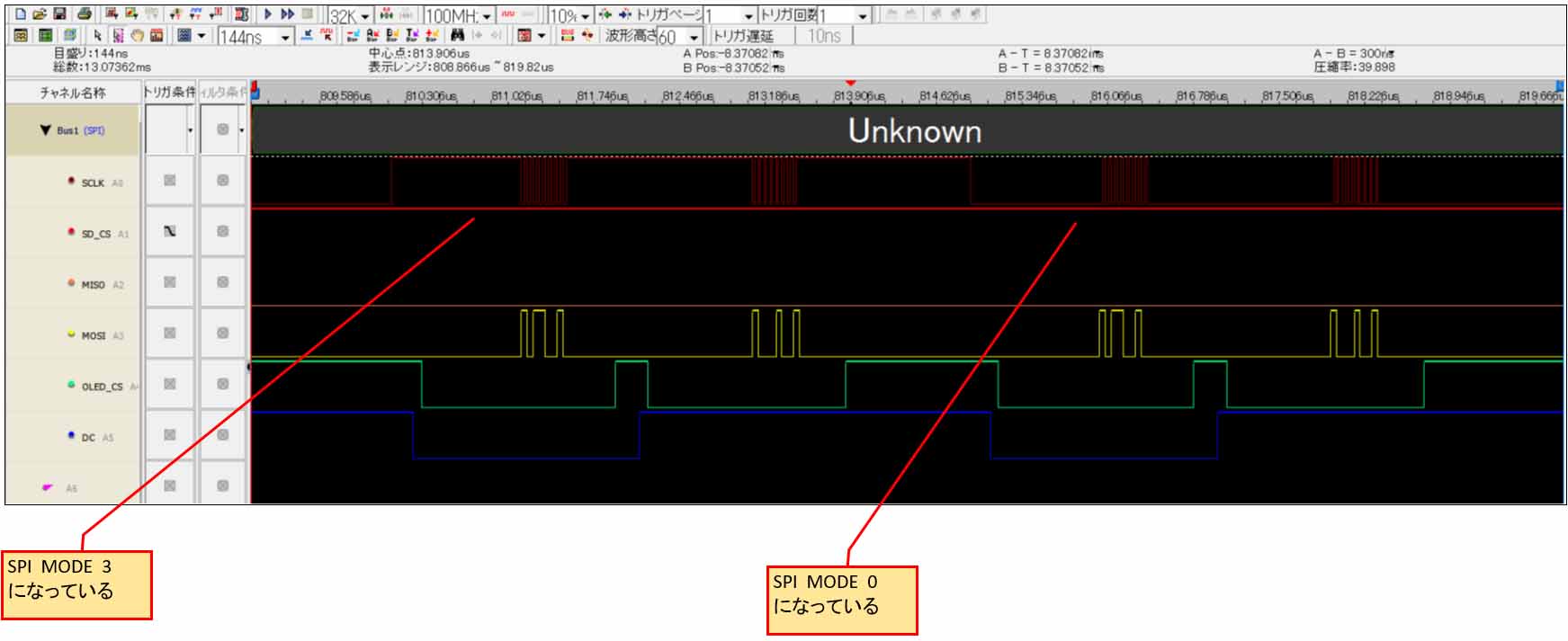The image size is (1568, 641).
Task: Open Bus1 trigger condition dropdown
Action: [x=190, y=130]
